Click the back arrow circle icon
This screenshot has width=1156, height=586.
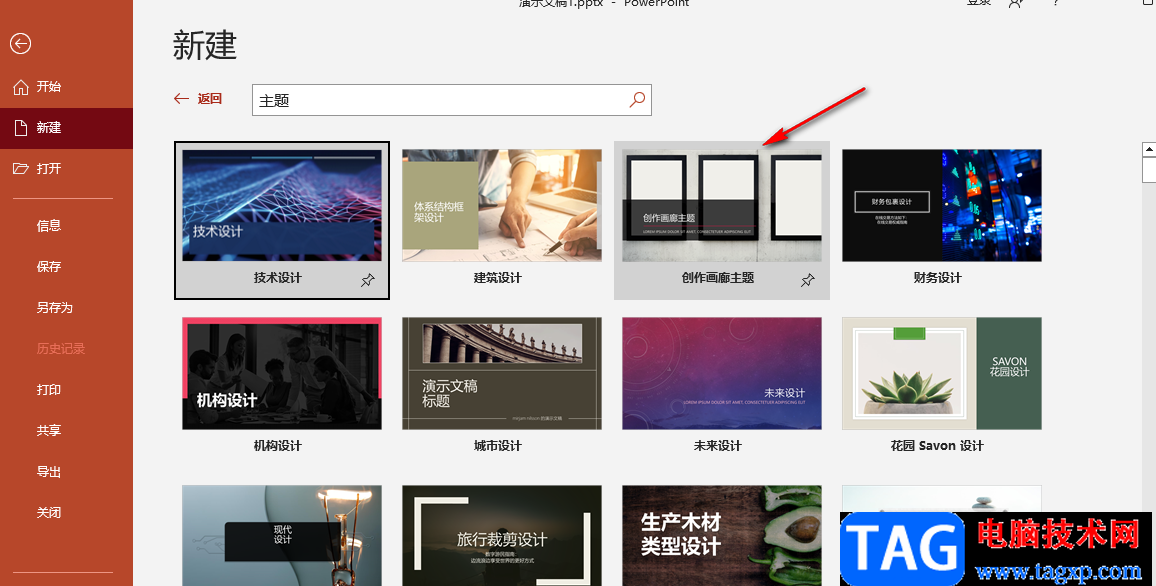pyautogui.click(x=21, y=43)
